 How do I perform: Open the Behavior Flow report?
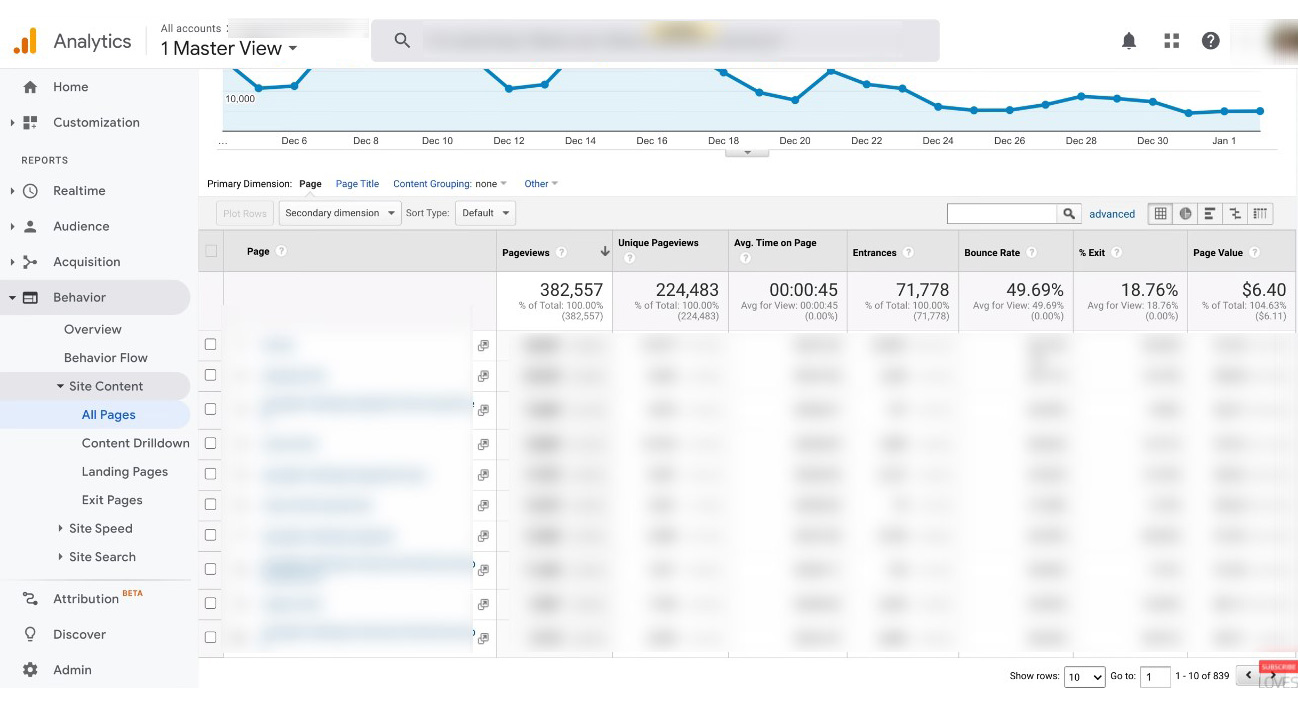pyautogui.click(x=106, y=358)
